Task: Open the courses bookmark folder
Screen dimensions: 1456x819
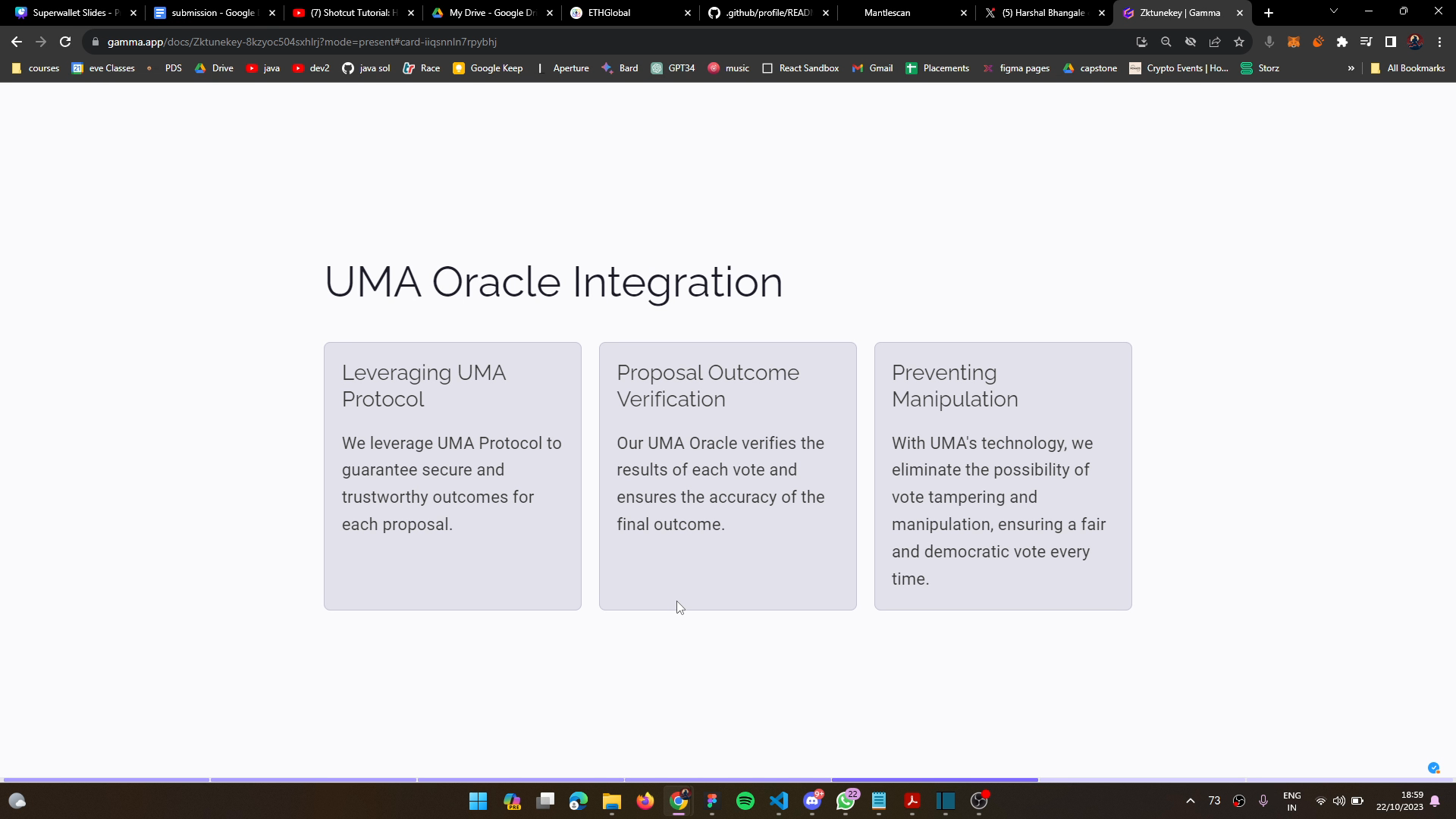Action: point(36,68)
